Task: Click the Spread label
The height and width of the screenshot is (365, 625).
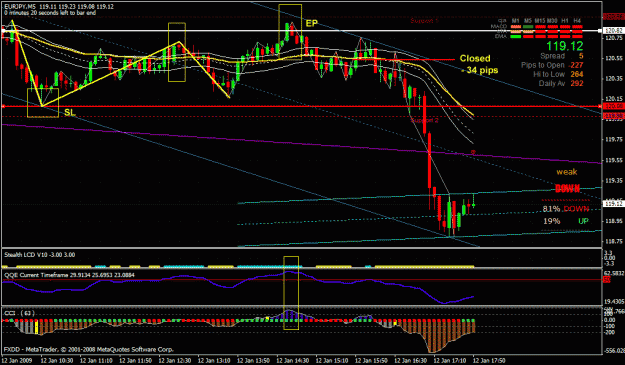Action: pos(552,56)
